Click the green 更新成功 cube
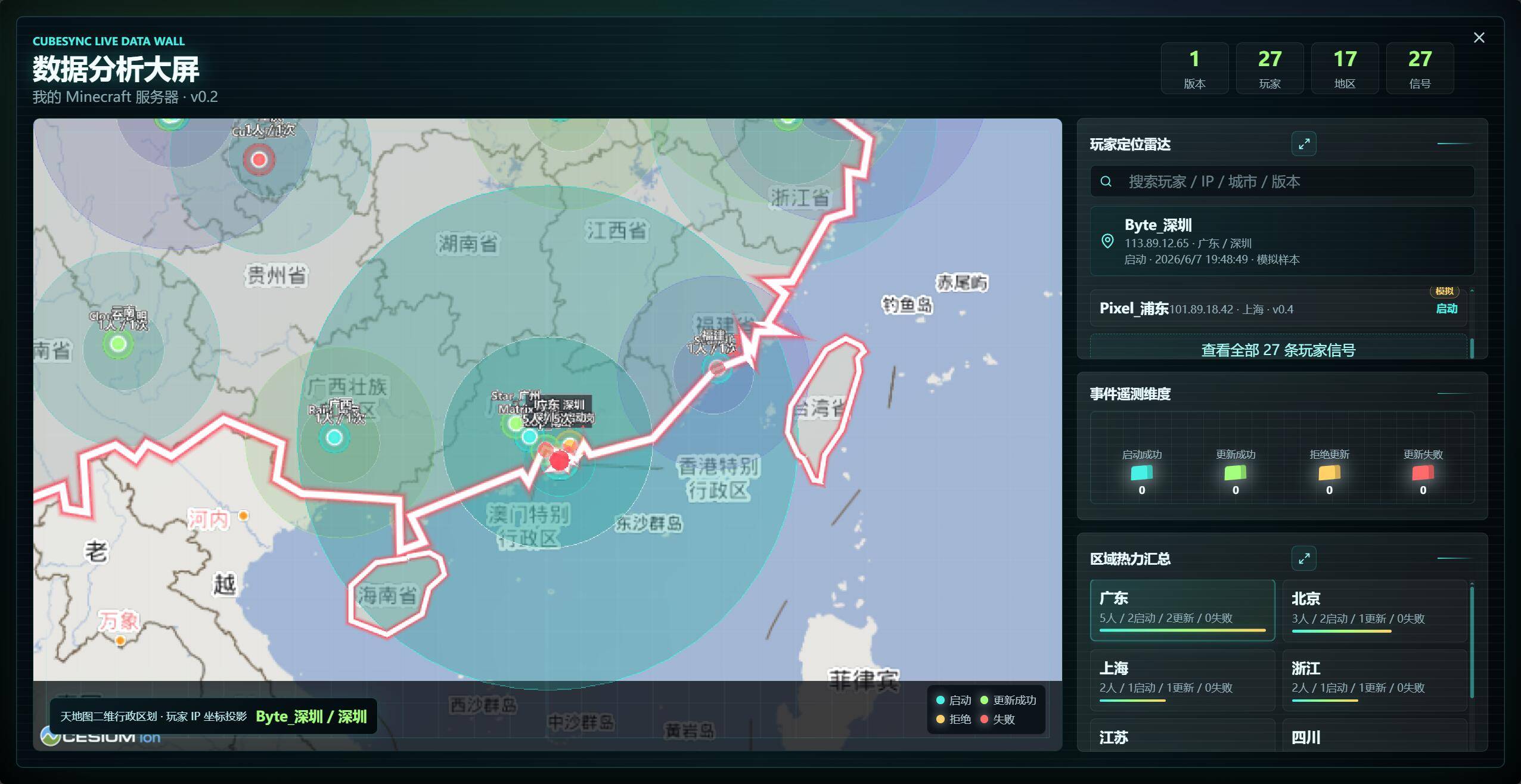1521x784 pixels. [x=1236, y=473]
